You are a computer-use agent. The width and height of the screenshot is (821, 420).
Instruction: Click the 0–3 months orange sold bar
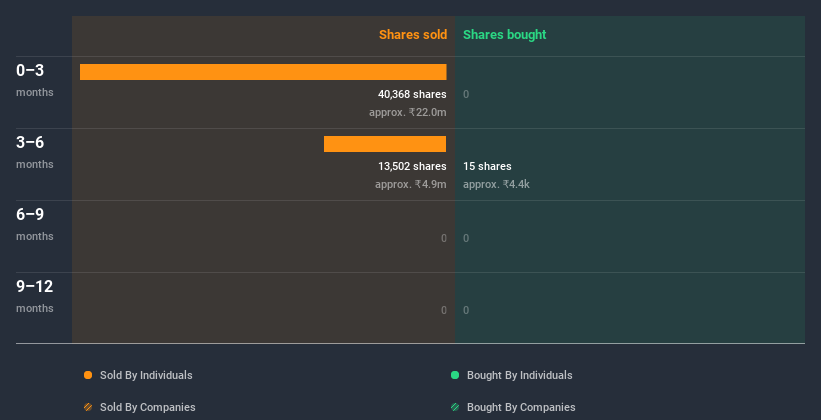click(x=263, y=72)
